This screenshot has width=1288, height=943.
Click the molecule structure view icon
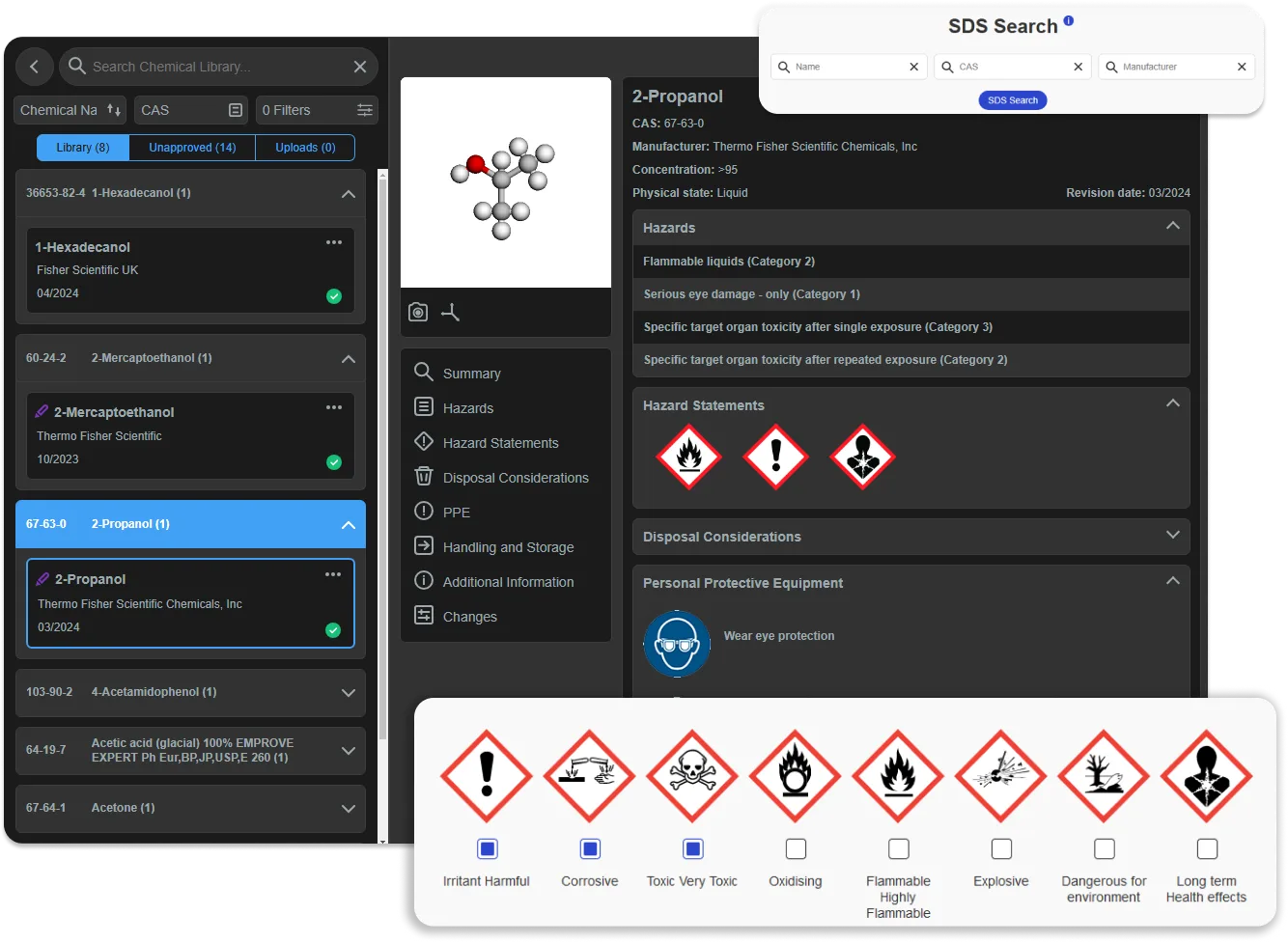point(451,312)
